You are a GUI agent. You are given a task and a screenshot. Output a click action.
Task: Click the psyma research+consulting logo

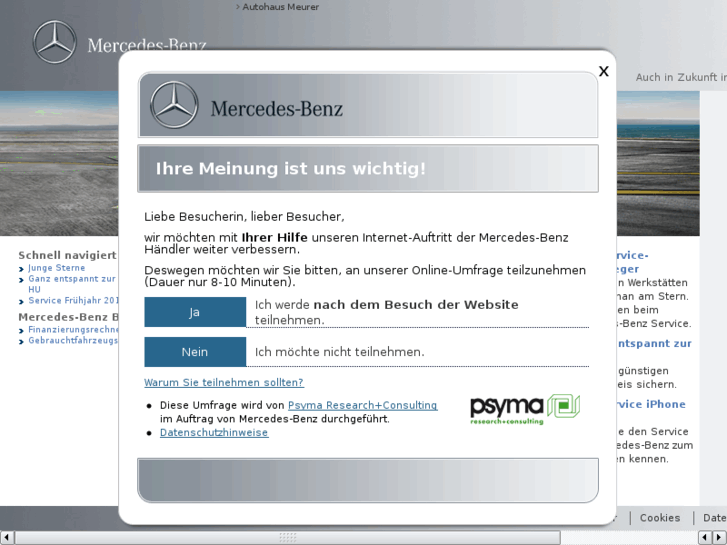coord(525,409)
